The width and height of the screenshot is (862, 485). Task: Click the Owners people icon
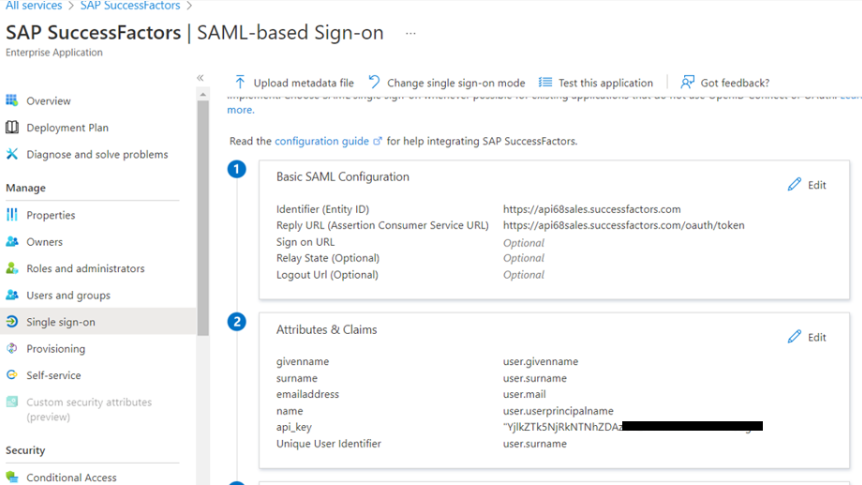(x=12, y=241)
